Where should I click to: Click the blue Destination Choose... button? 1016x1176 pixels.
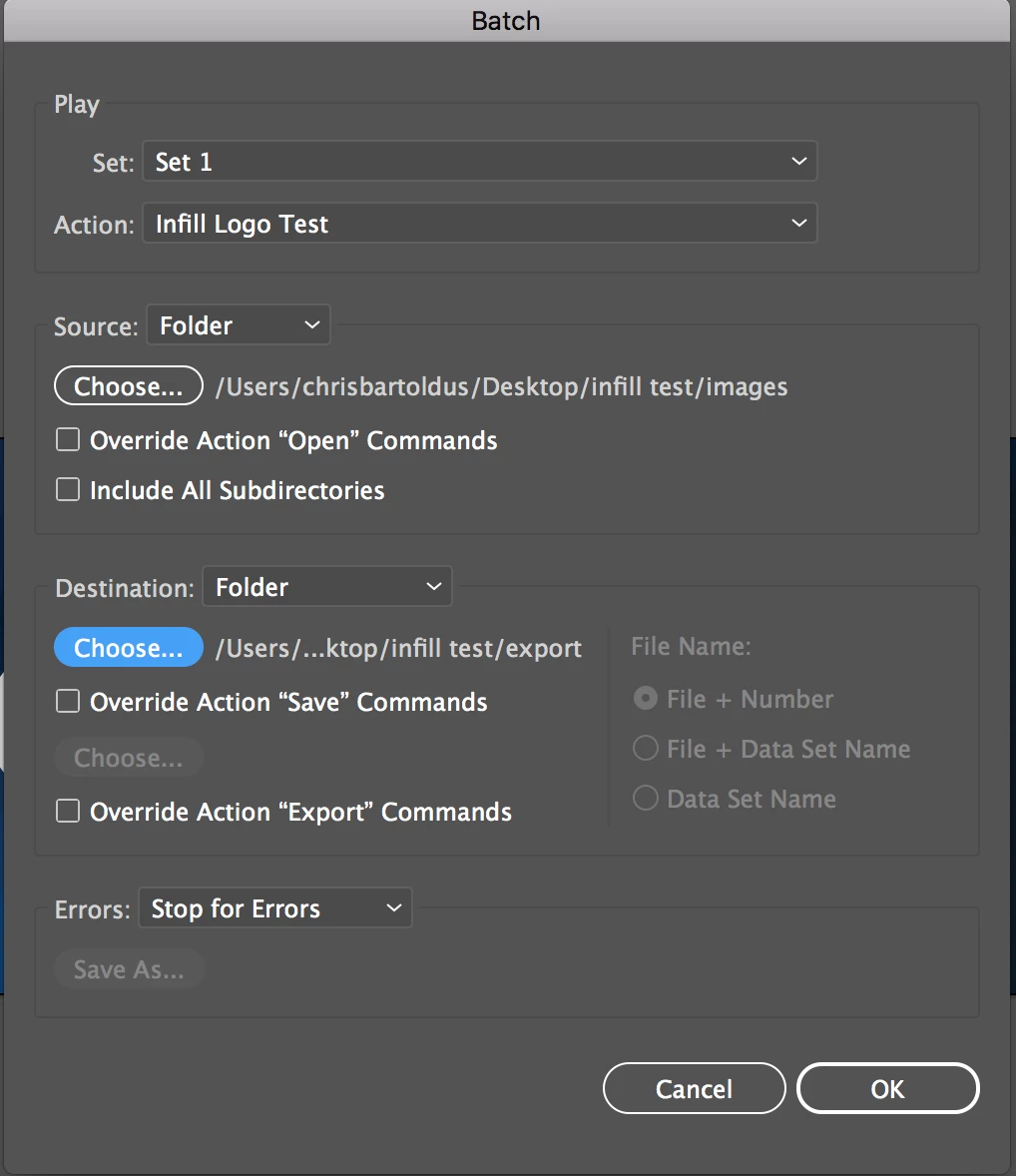(128, 647)
